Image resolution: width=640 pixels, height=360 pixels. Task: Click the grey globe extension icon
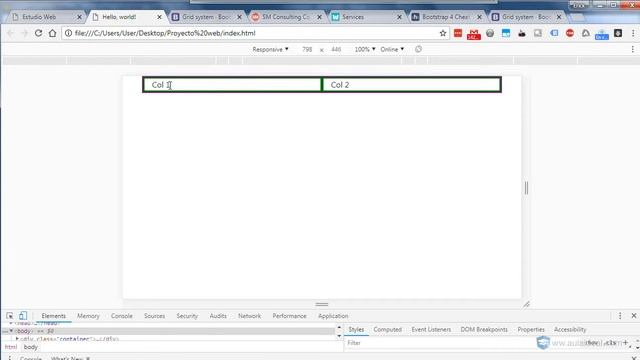click(x=490, y=33)
